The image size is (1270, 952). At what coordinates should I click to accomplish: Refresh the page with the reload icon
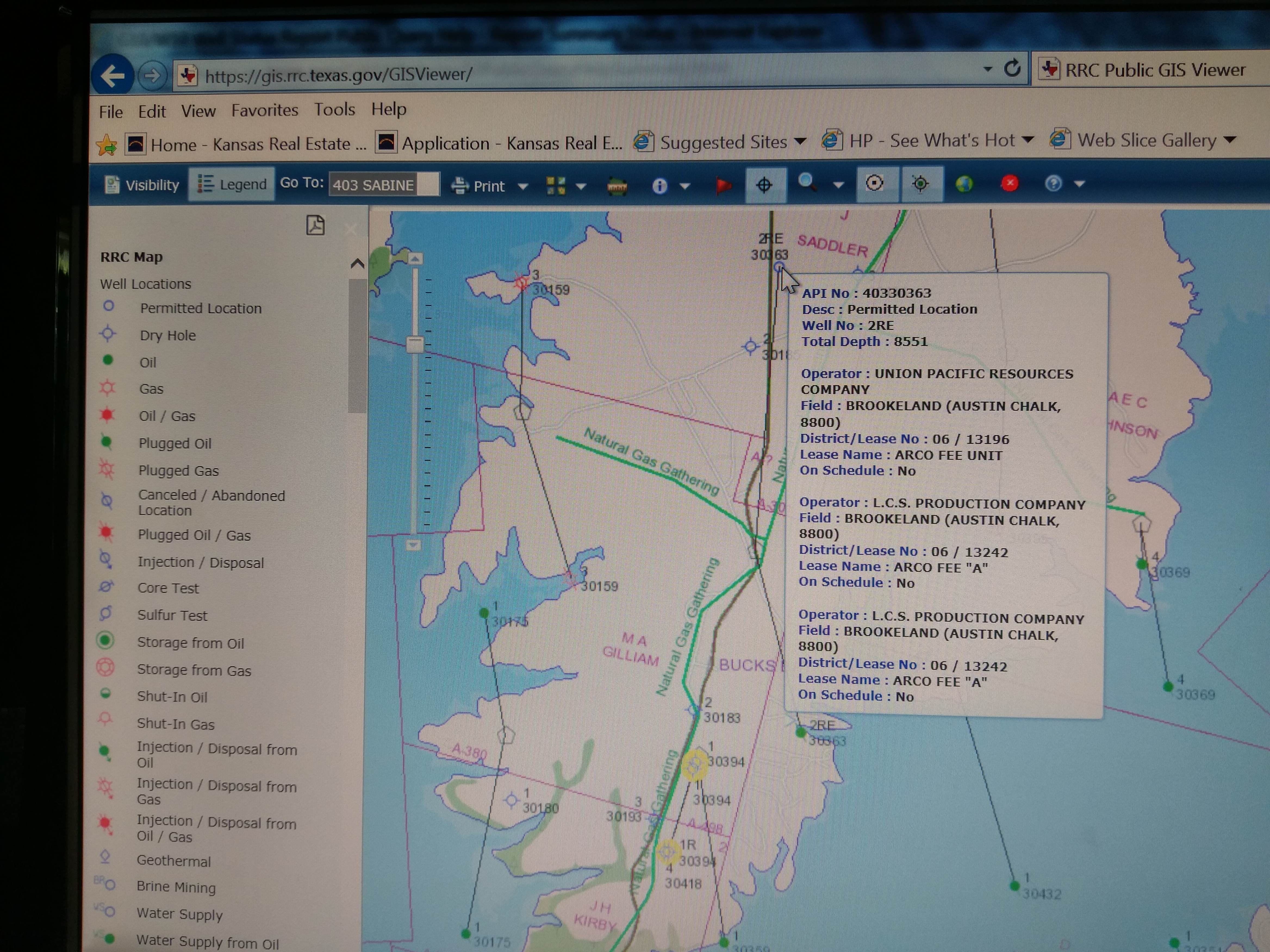[x=1012, y=68]
